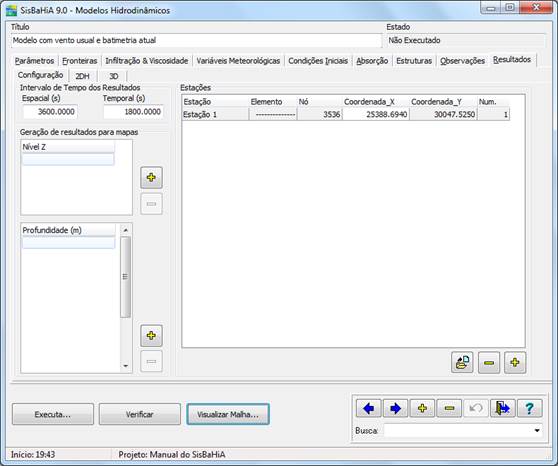
Task: Click Coordenada_X cell '25388.6940'
Action: pos(375,114)
